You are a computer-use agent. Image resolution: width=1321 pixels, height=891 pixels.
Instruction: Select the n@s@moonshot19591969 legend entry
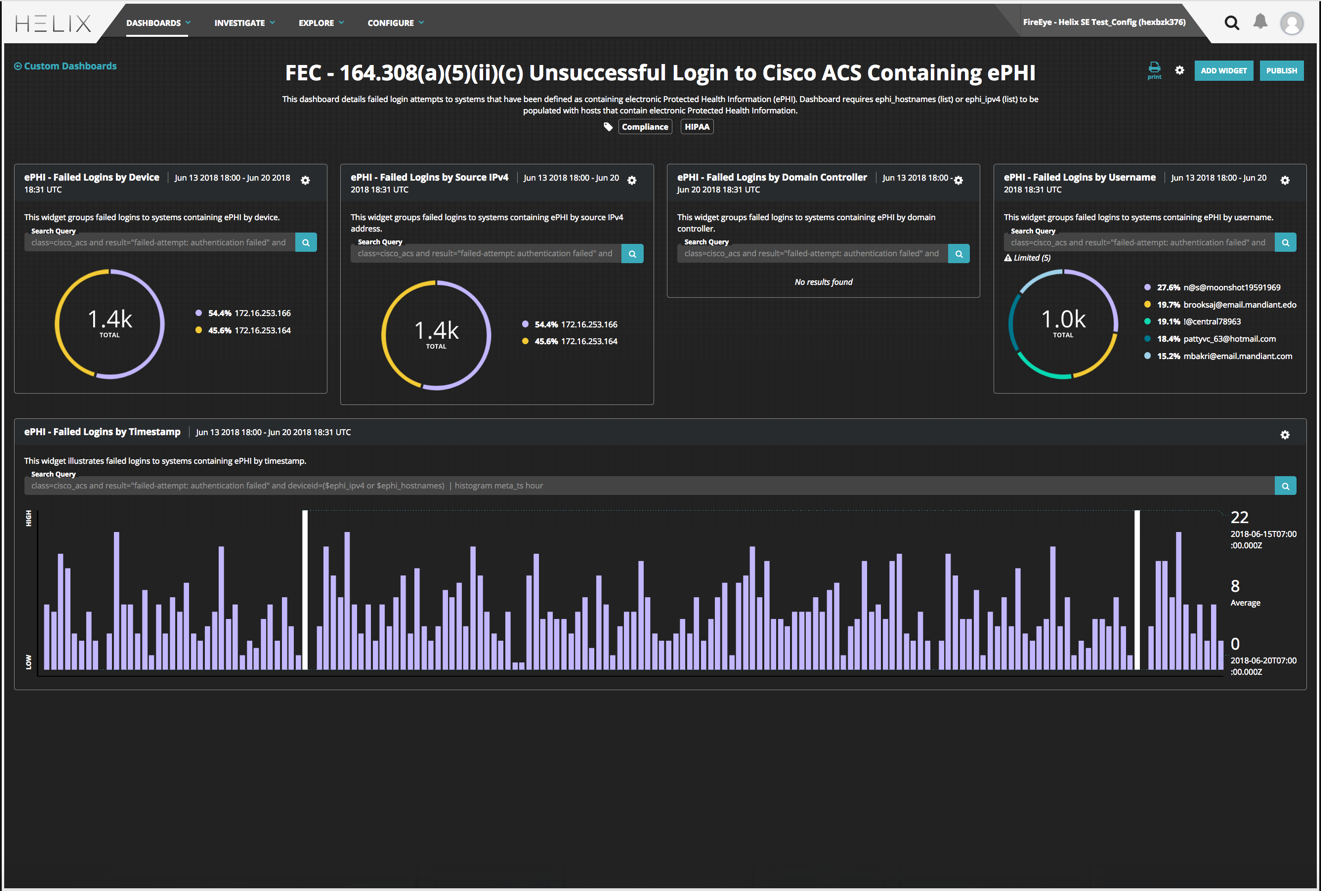pyautogui.click(x=1212, y=288)
